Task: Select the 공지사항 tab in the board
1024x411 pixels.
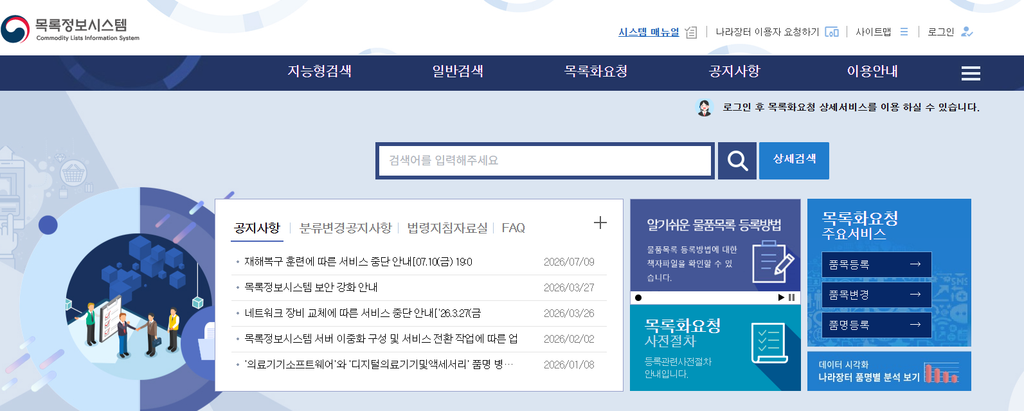Action: coord(257,228)
